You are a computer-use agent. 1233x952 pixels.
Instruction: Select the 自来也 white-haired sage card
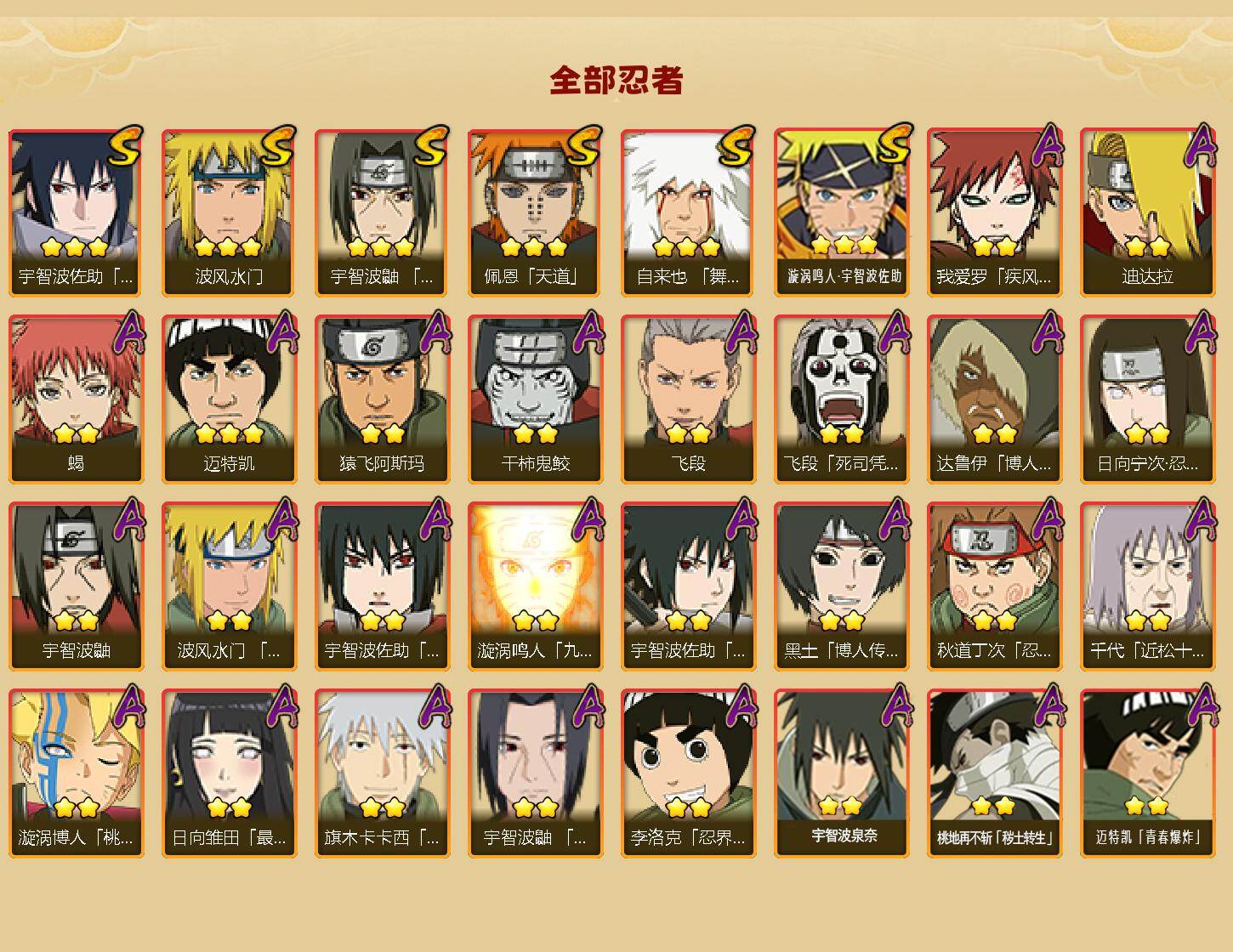688,212
